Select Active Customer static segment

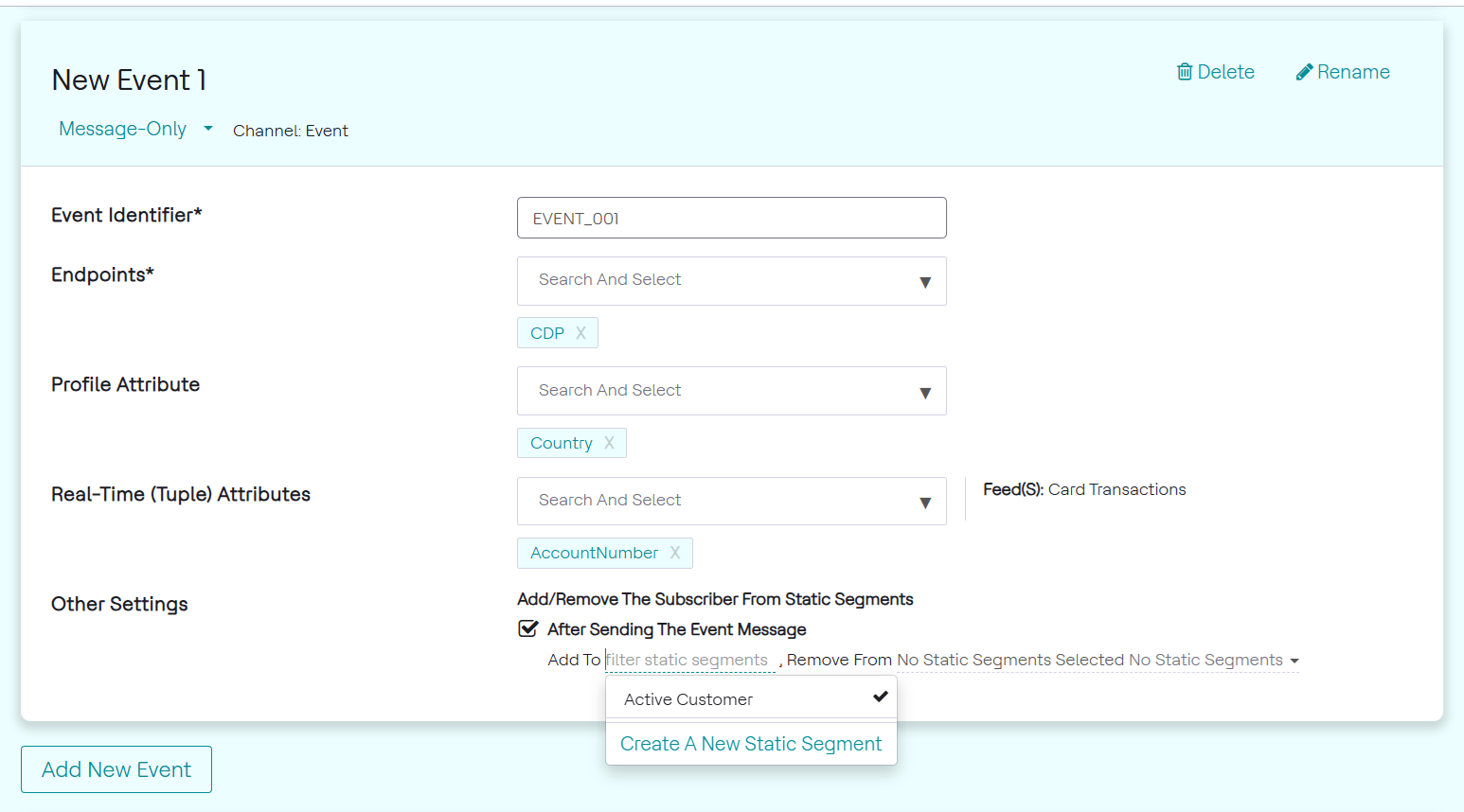tap(688, 699)
